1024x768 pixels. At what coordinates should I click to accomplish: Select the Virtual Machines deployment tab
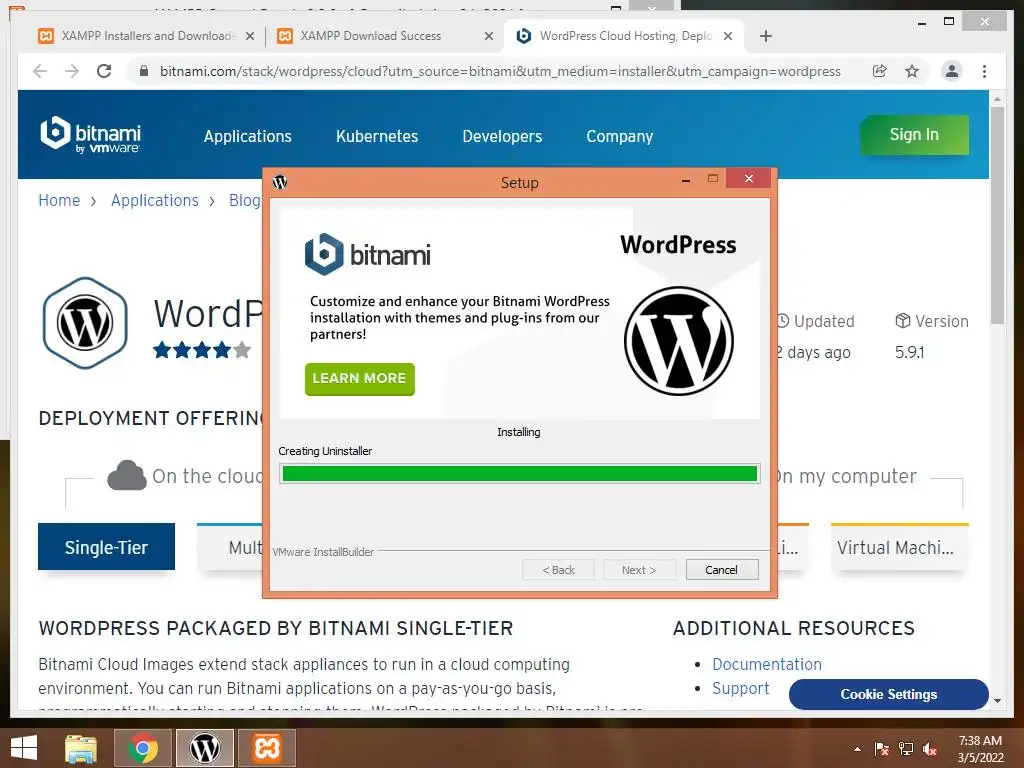point(900,547)
